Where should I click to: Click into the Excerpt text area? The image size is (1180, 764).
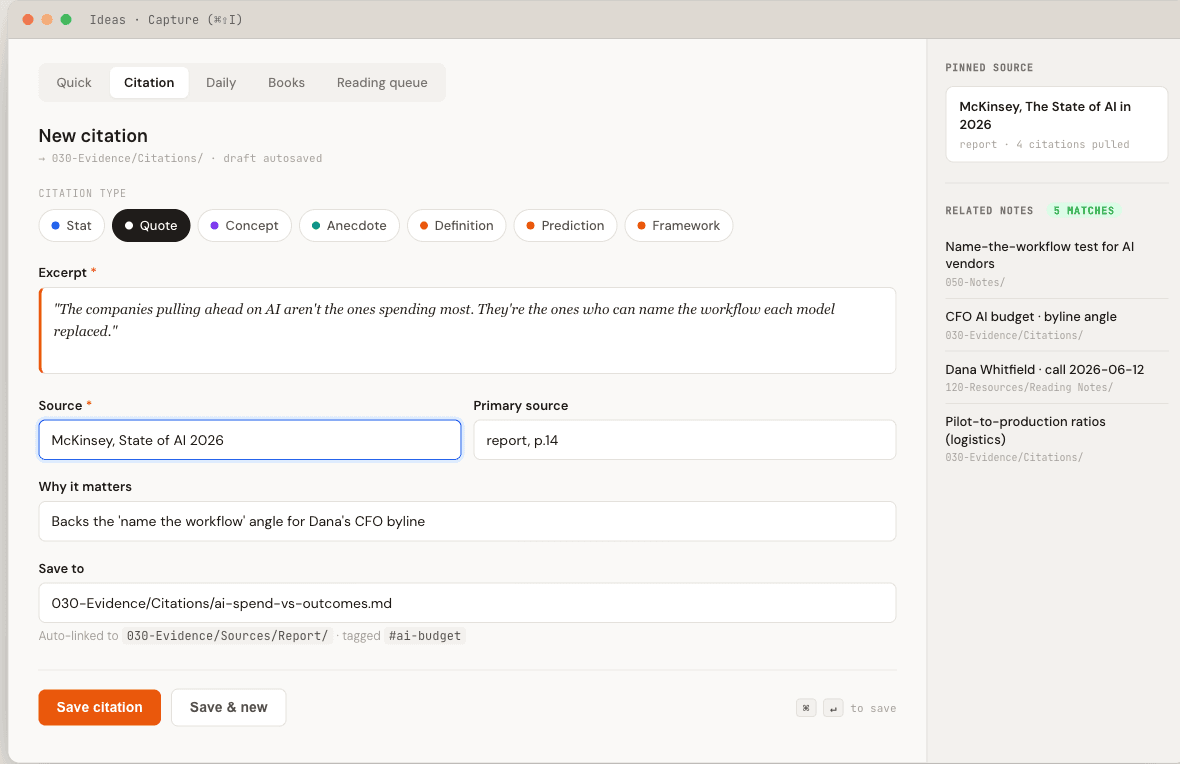467,330
